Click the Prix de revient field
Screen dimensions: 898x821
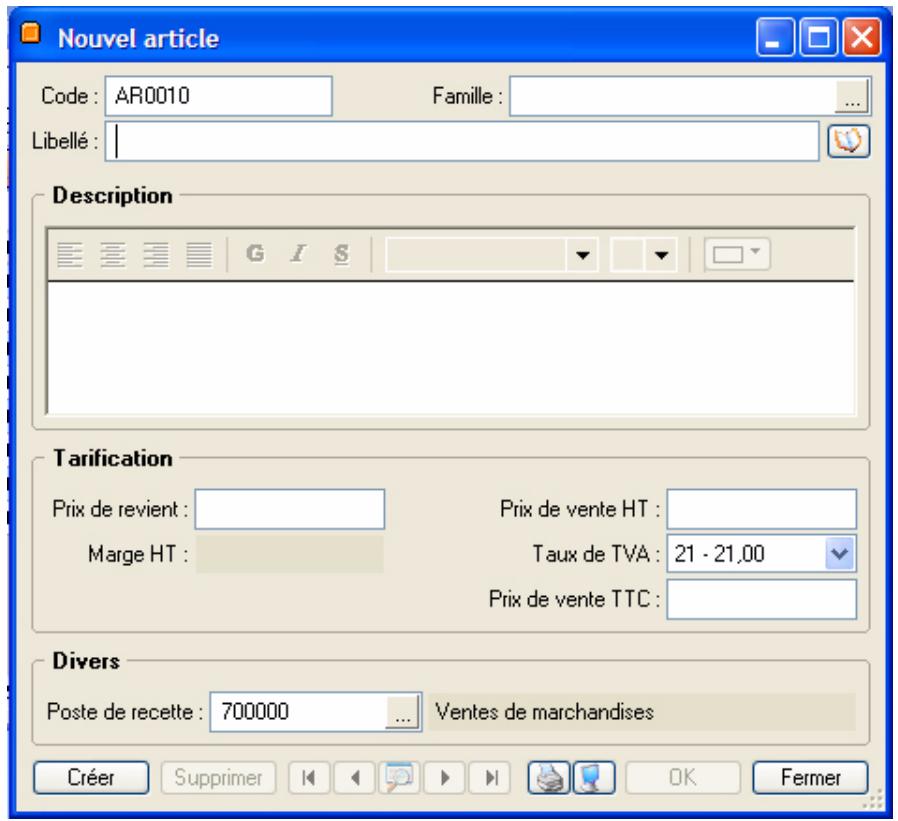click(x=290, y=509)
